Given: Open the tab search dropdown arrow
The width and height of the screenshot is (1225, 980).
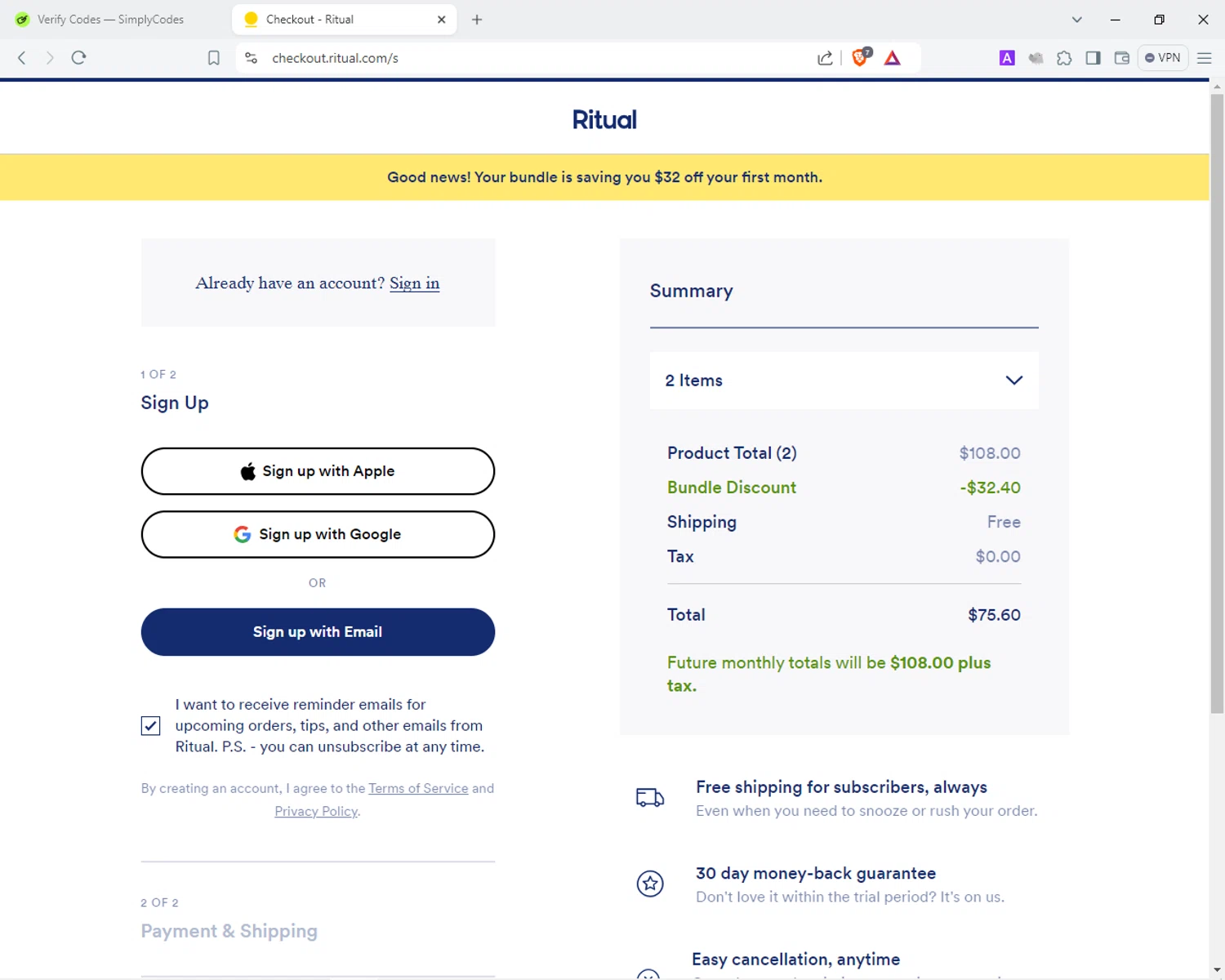Looking at the screenshot, I should coord(1077,20).
